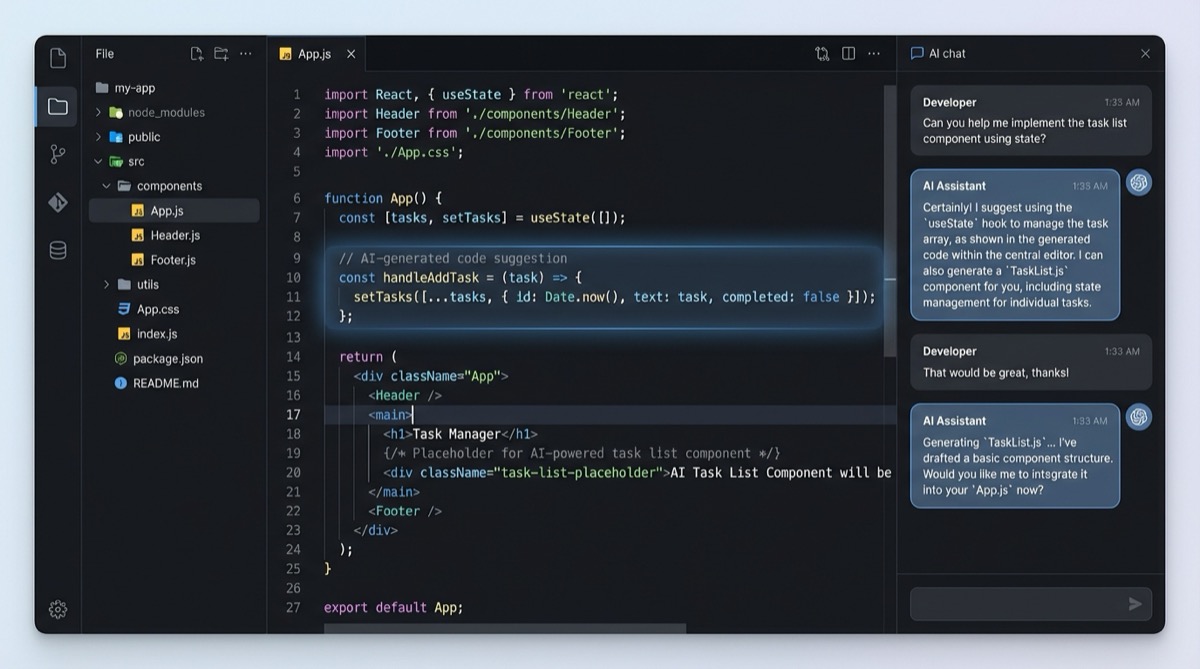
Task: Click the database icon in the sidebar
Action: [x=57, y=250]
